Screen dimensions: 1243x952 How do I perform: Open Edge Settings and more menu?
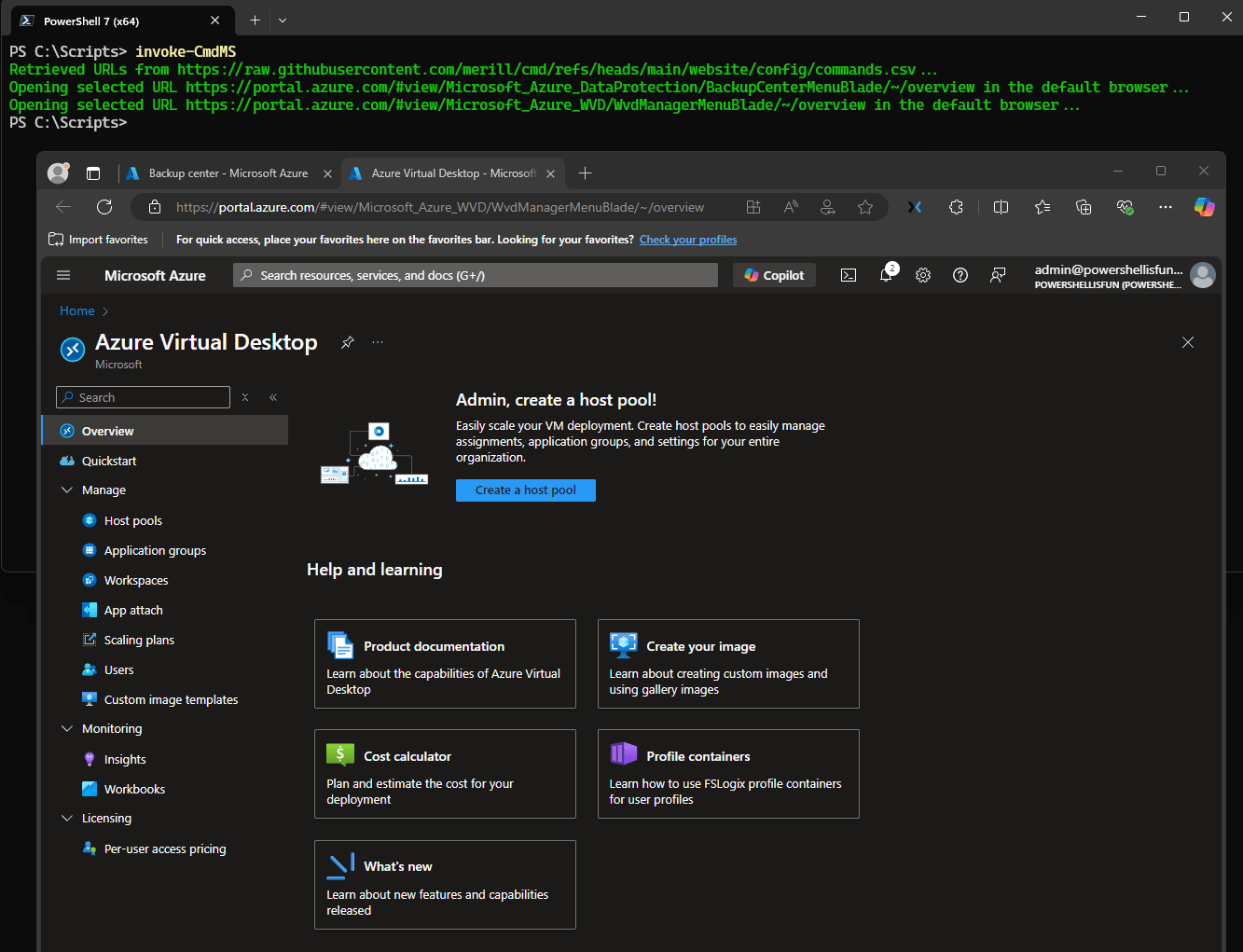[x=1166, y=207]
